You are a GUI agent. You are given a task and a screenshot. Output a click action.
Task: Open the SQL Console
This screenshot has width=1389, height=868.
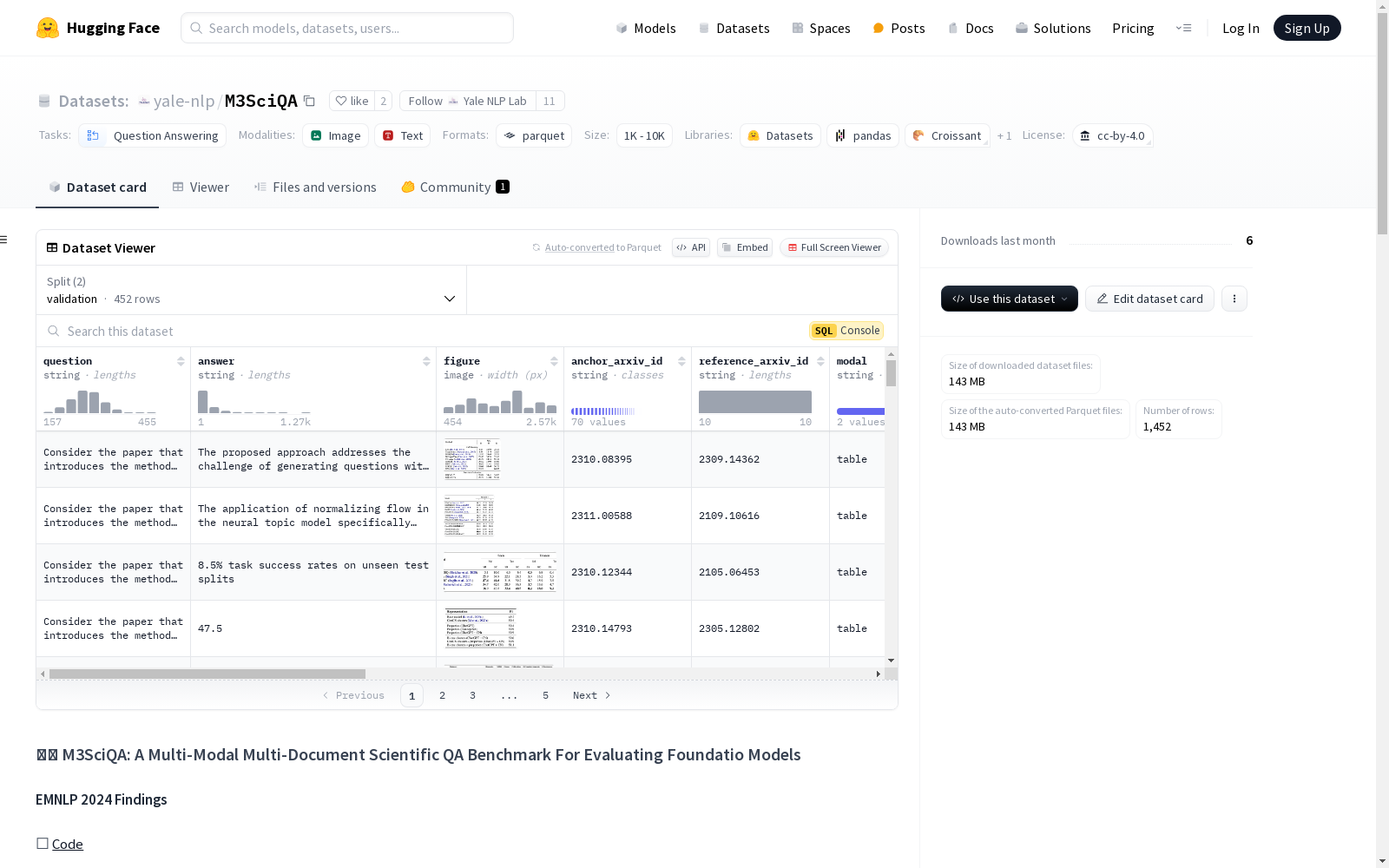pos(846,331)
